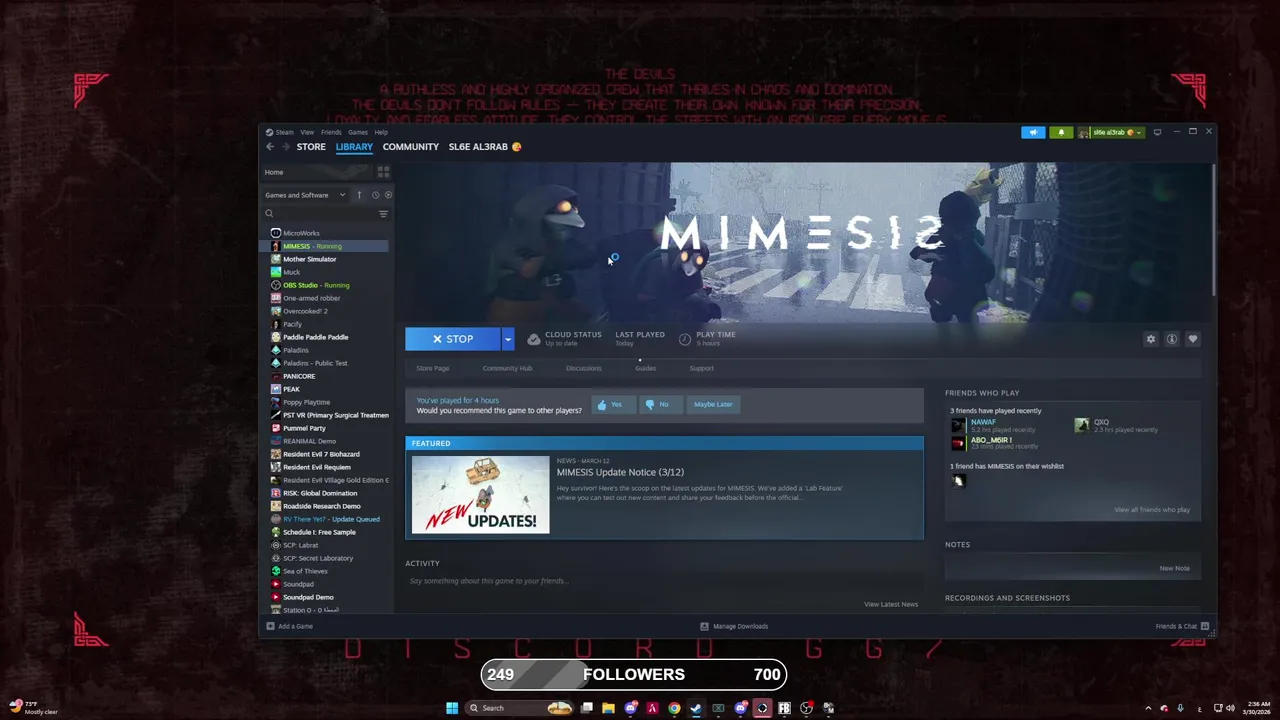Screen dimensions: 1280x720
Task: Open game info icon
Action: [x=1172, y=339]
